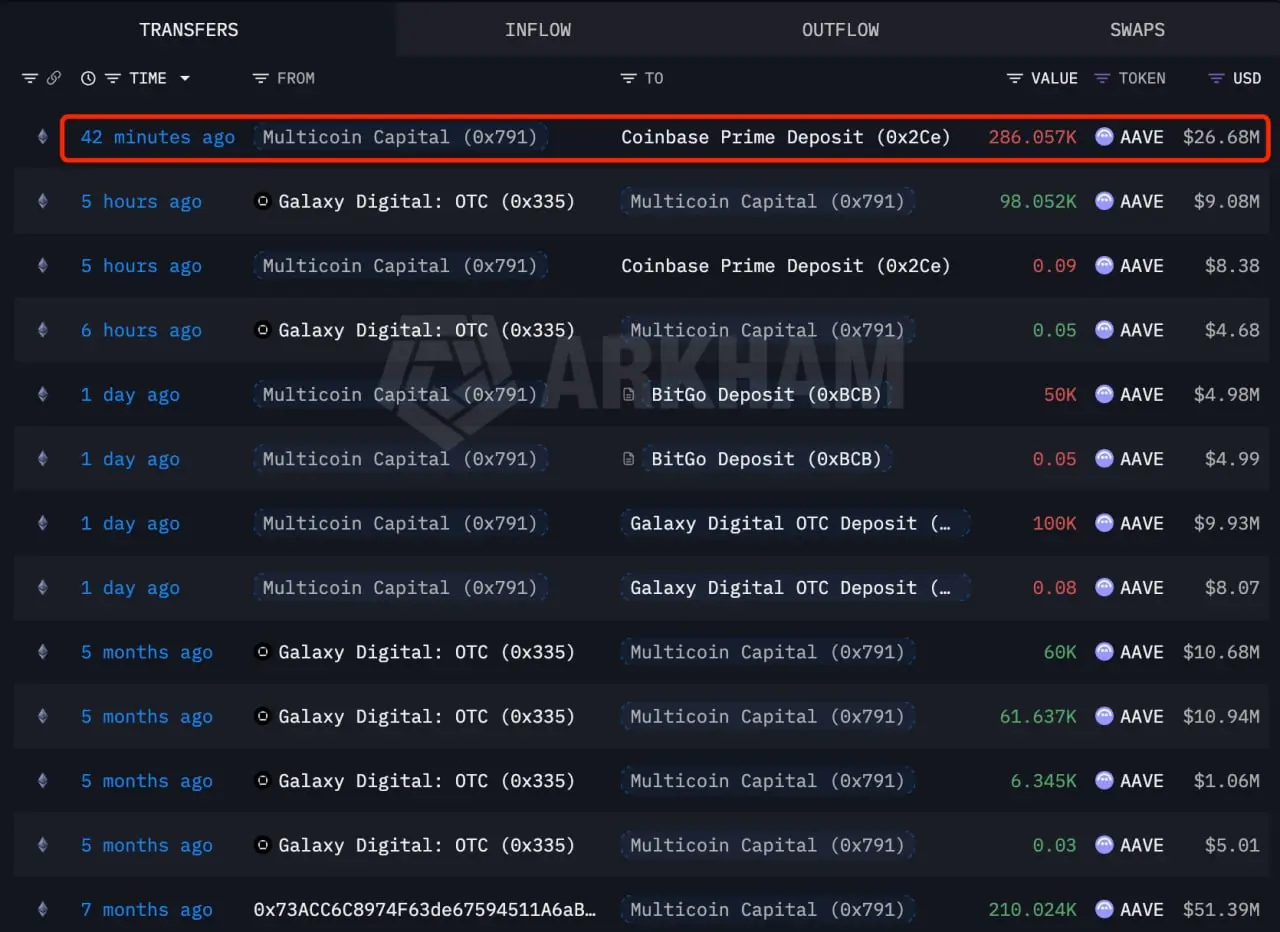Click the AAVE token icon on the $26.68M row
Viewport: 1280px width, 932px height.
[1104, 137]
